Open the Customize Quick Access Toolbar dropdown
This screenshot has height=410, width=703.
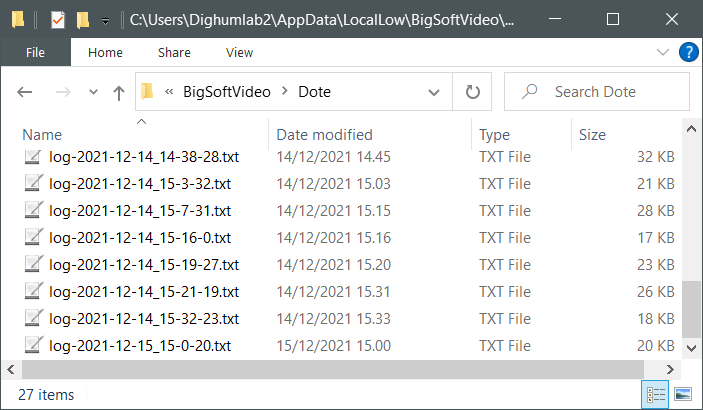coord(105,21)
